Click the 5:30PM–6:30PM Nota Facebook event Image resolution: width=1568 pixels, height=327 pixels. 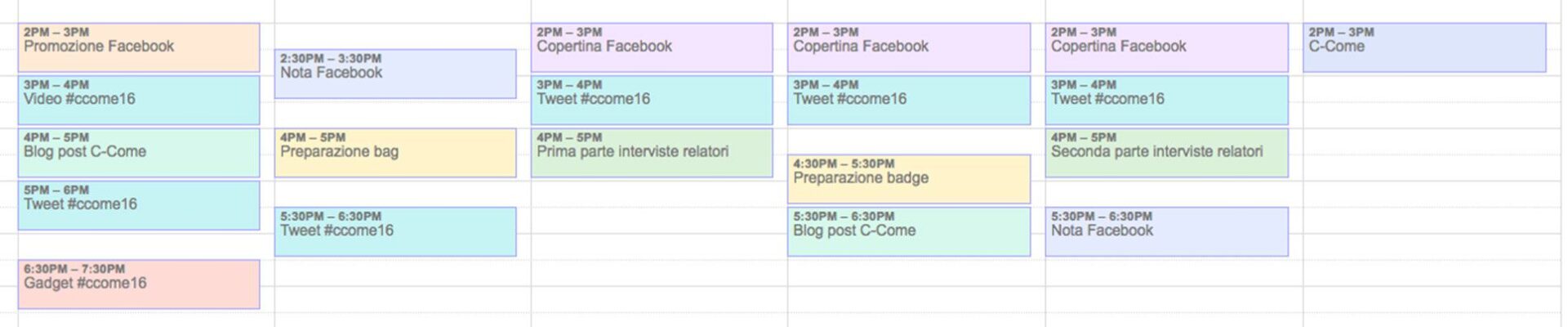click(1166, 231)
